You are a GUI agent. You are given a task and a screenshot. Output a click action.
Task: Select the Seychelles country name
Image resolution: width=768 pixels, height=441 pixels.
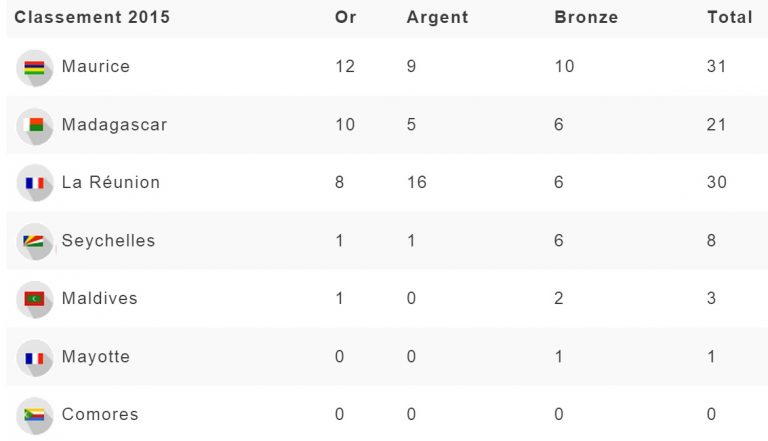tap(108, 241)
